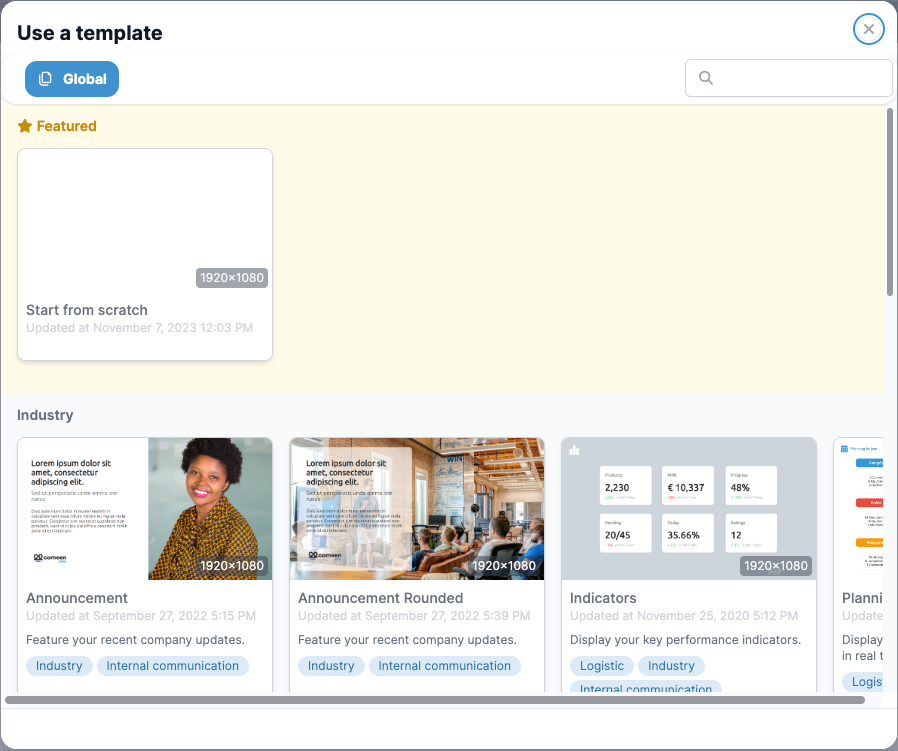Click the template search field
The width and height of the screenshot is (898, 751).
(x=788, y=78)
